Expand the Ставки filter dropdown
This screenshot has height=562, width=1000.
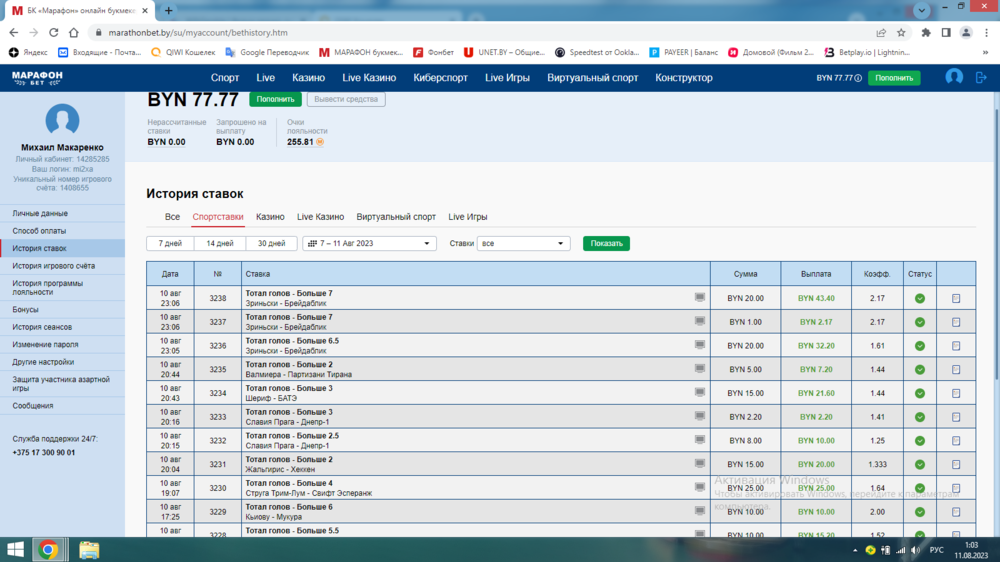pos(523,243)
